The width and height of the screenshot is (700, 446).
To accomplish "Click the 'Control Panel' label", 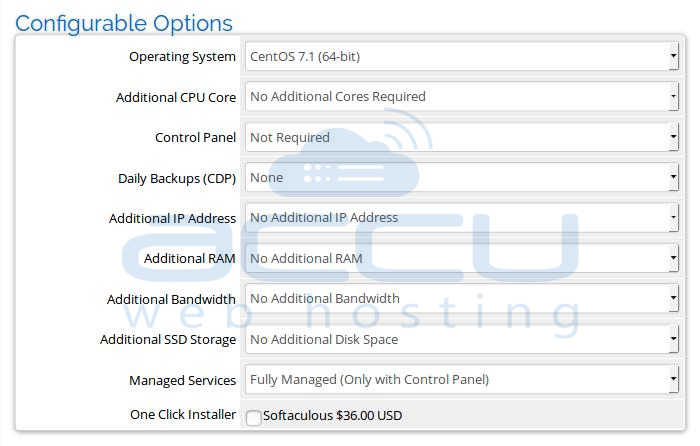I will (195, 138).
